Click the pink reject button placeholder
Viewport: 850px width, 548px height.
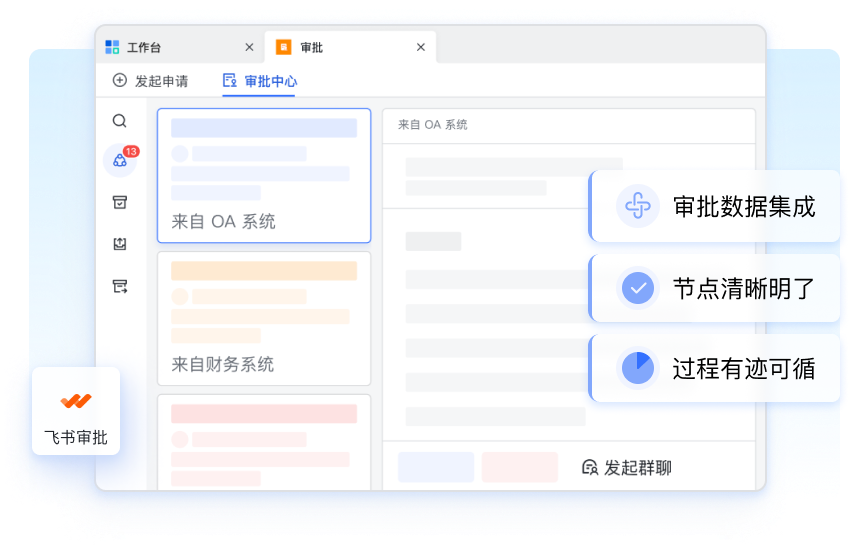click(519, 467)
